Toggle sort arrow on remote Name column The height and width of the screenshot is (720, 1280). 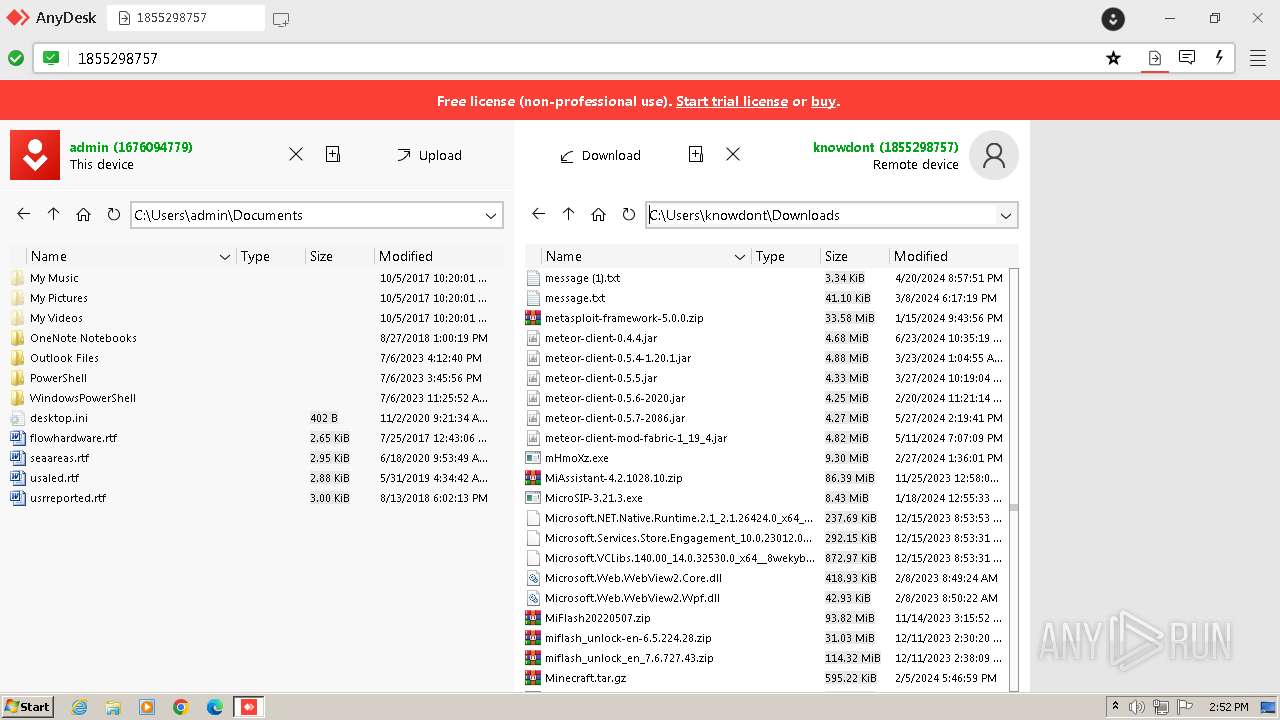(x=740, y=257)
